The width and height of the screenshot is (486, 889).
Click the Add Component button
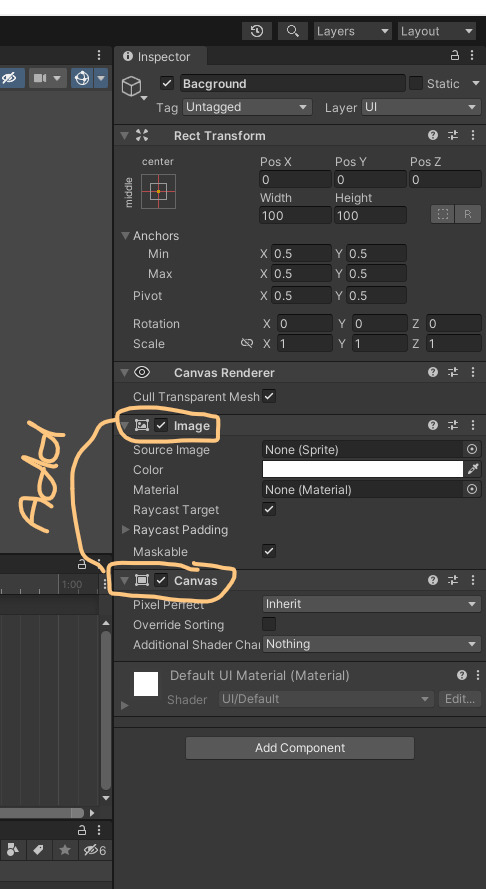300,748
